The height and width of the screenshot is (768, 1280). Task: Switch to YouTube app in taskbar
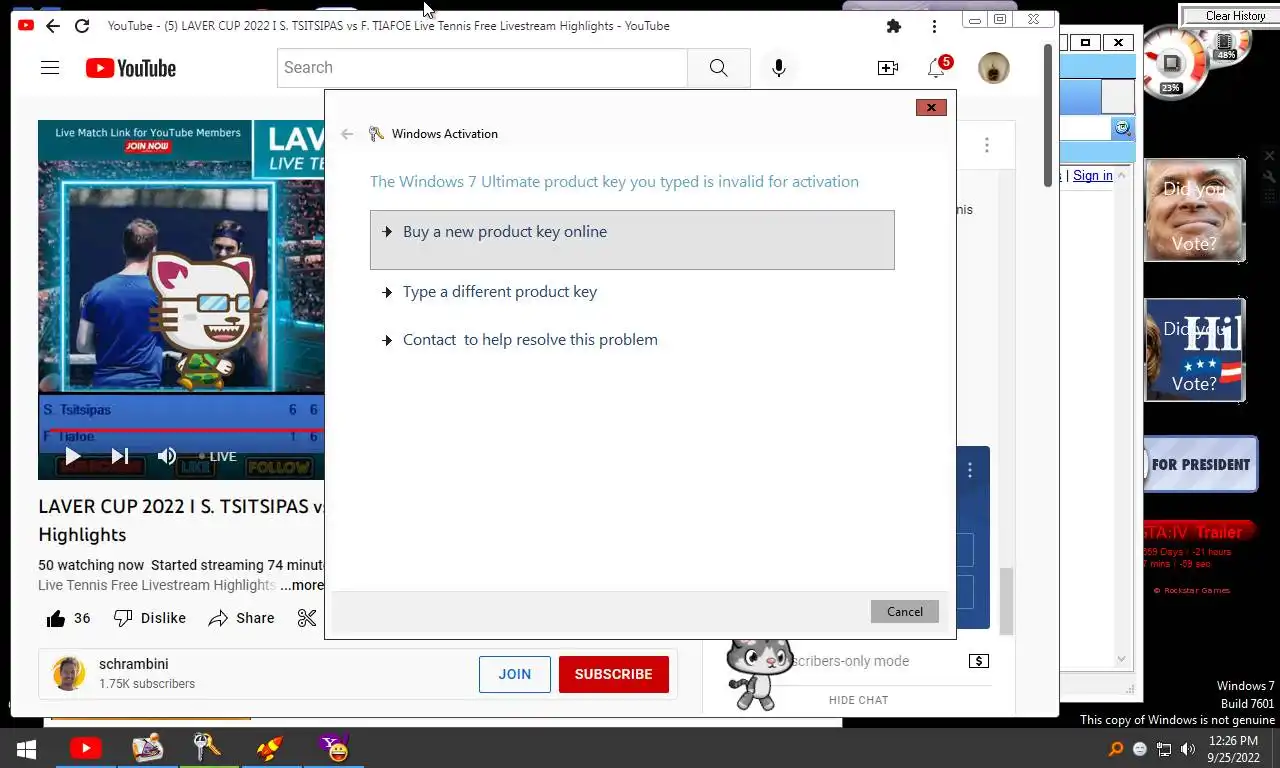86,748
